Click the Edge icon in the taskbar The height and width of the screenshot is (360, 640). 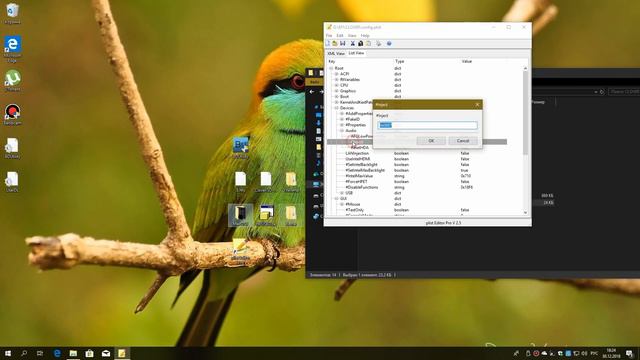[x=57, y=353]
